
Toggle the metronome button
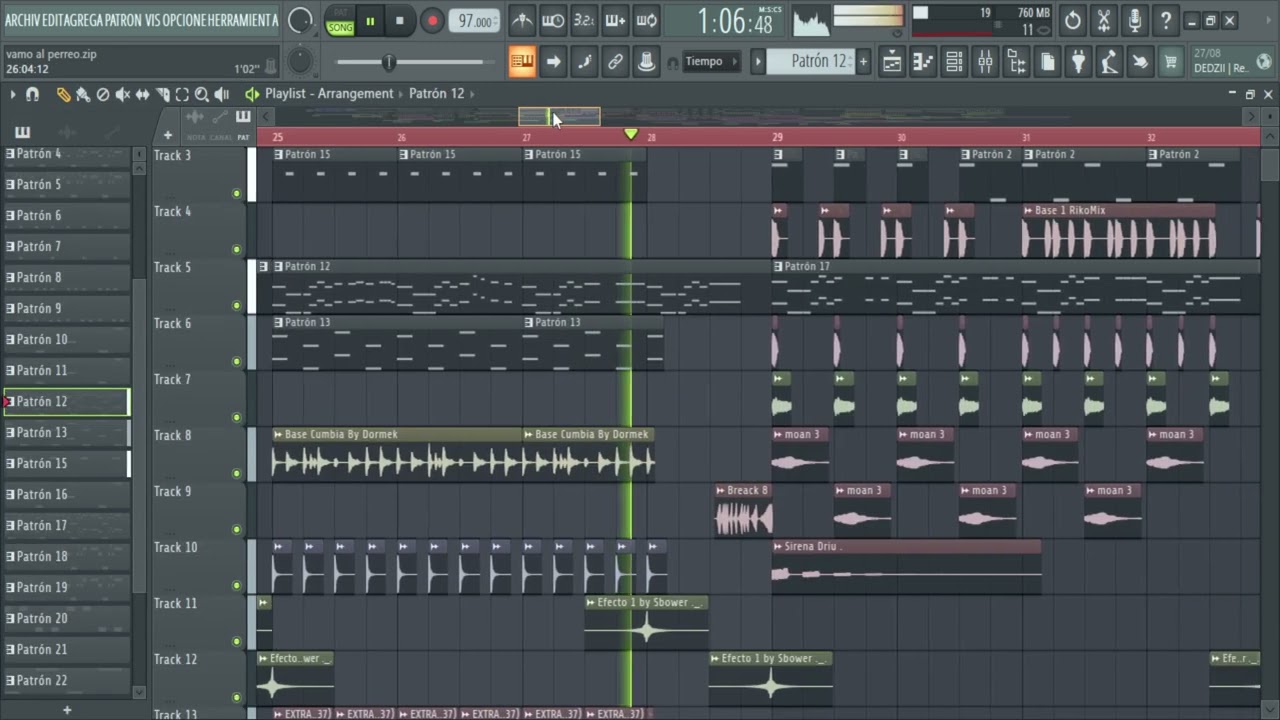(522, 20)
